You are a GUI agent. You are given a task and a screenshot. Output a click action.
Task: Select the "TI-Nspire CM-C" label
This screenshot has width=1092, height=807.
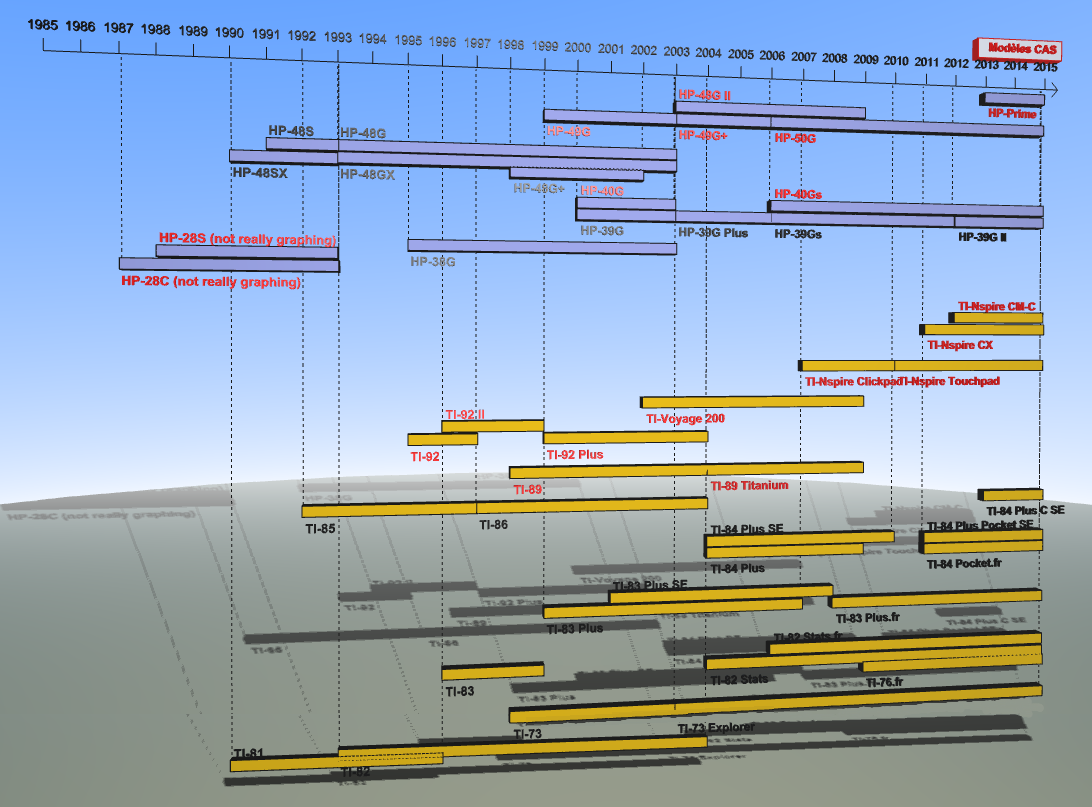coord(997,306)
